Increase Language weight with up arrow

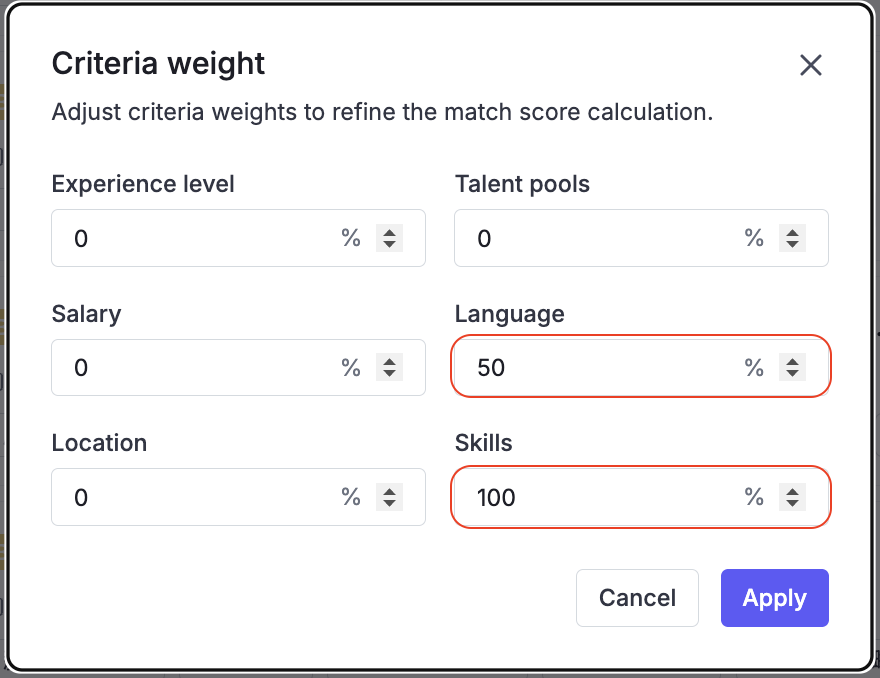(x=792, y=361)
